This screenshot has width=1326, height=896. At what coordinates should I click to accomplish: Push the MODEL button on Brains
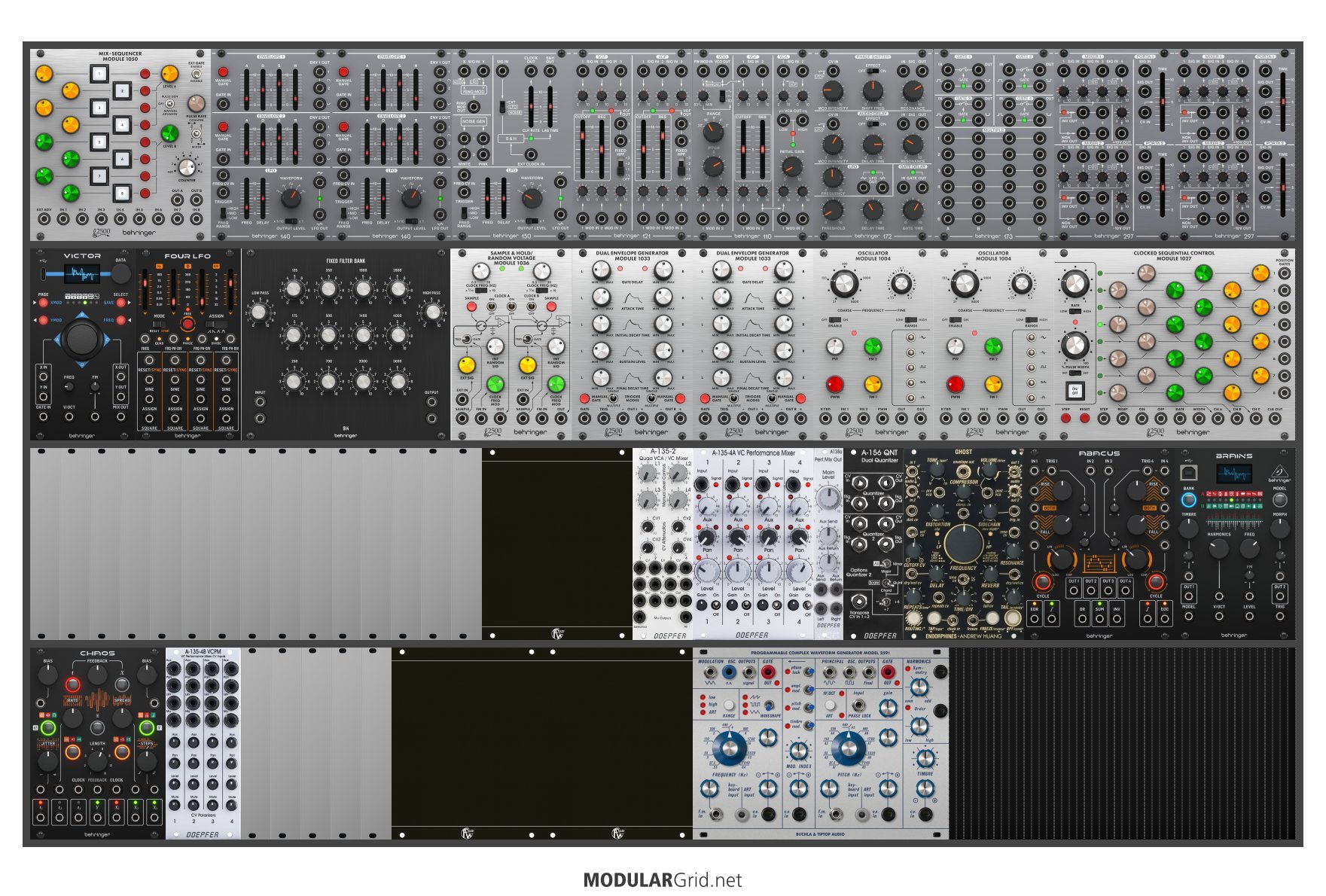click(1279, 500)
